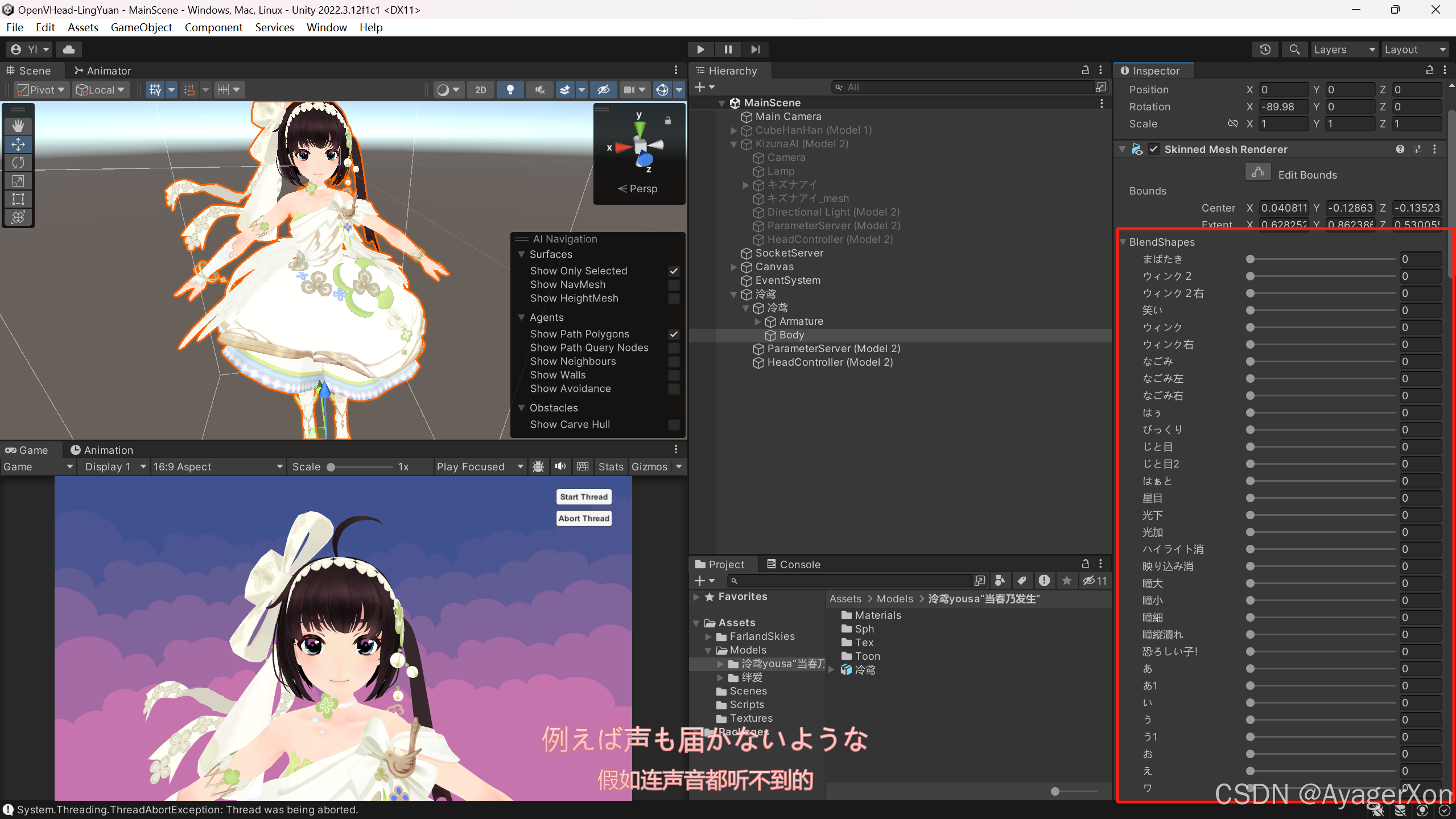Toggle scene audio mute icon
Screen dimensions: 1456x819
(540, 90)
